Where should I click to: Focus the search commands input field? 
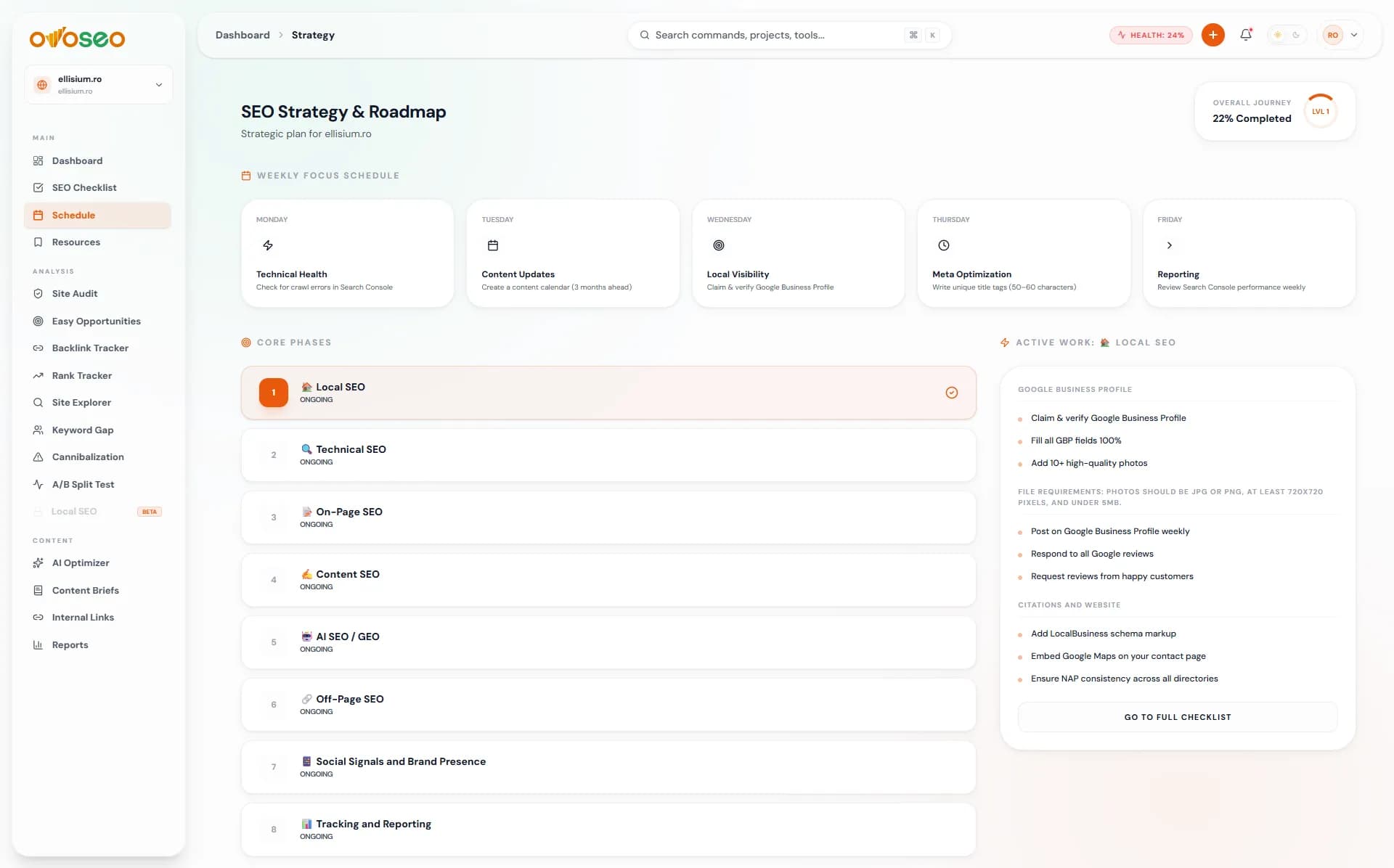pos(789,35)
